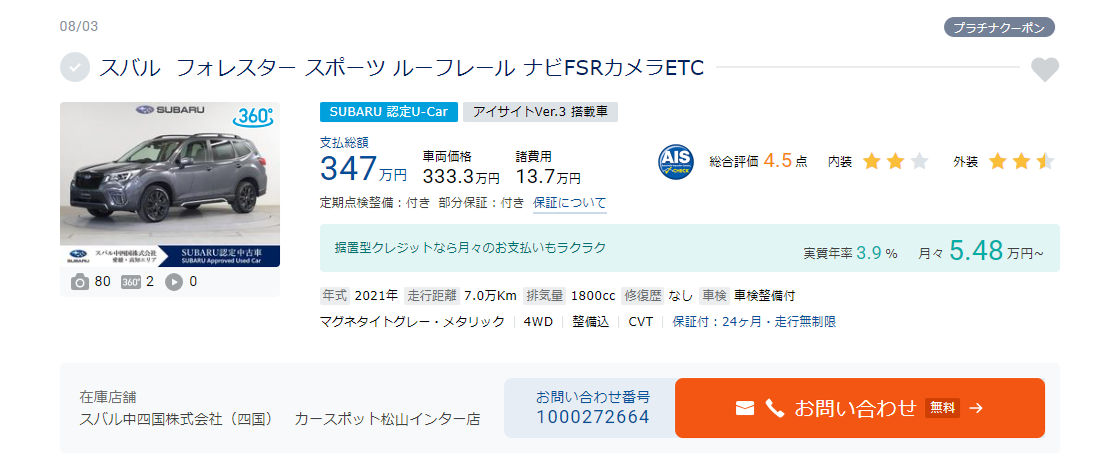This screenshot has width=1108, height=464.
Task: Open the 保証について warranty link
Action: coord(570,203)
